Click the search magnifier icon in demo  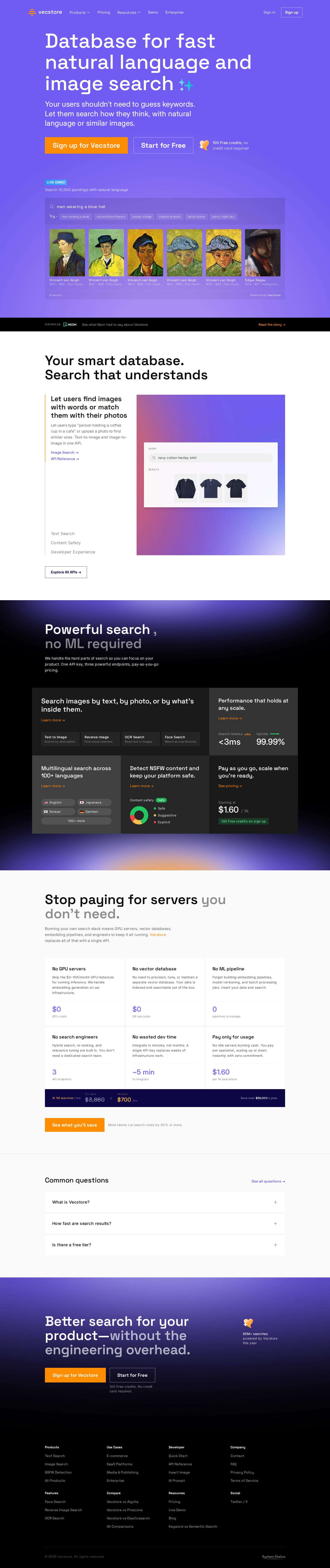52,206
